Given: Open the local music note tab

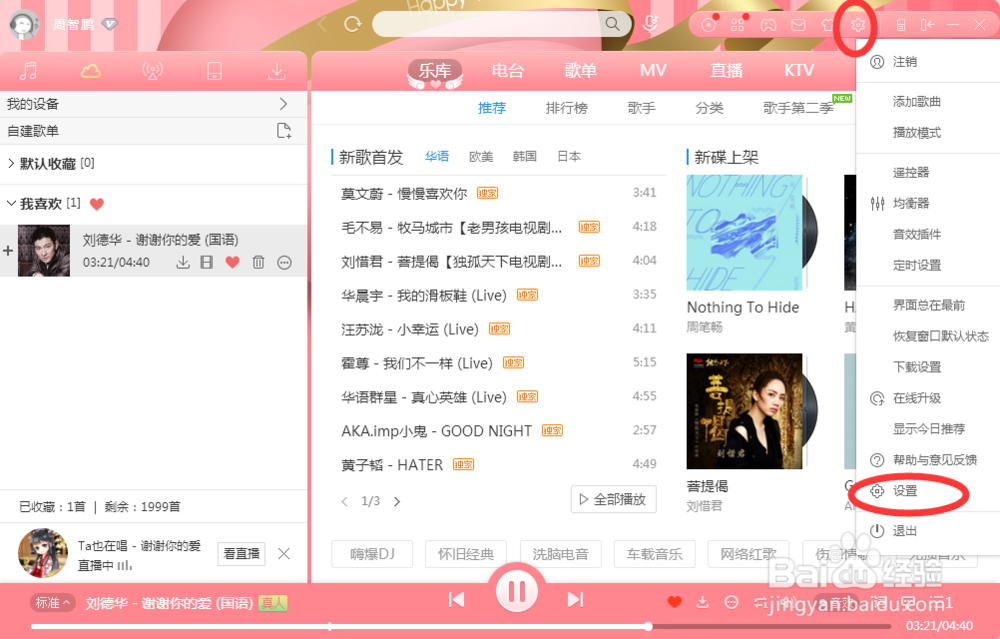Looking at the screenshot, I should pyautogui.click(x=28, y=71).
